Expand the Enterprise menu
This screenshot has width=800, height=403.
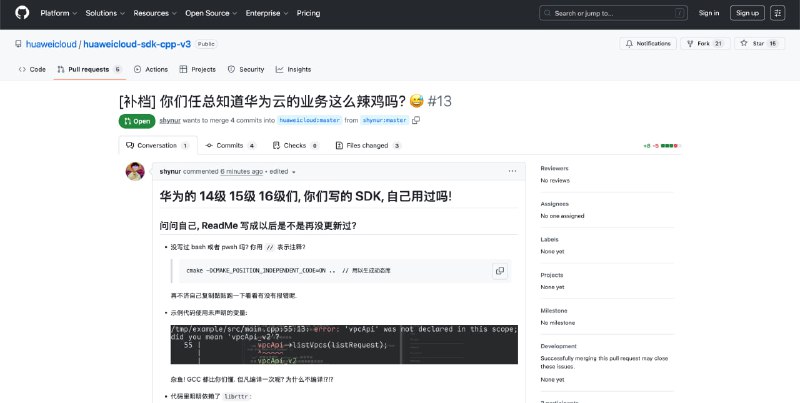click(267, 13)
